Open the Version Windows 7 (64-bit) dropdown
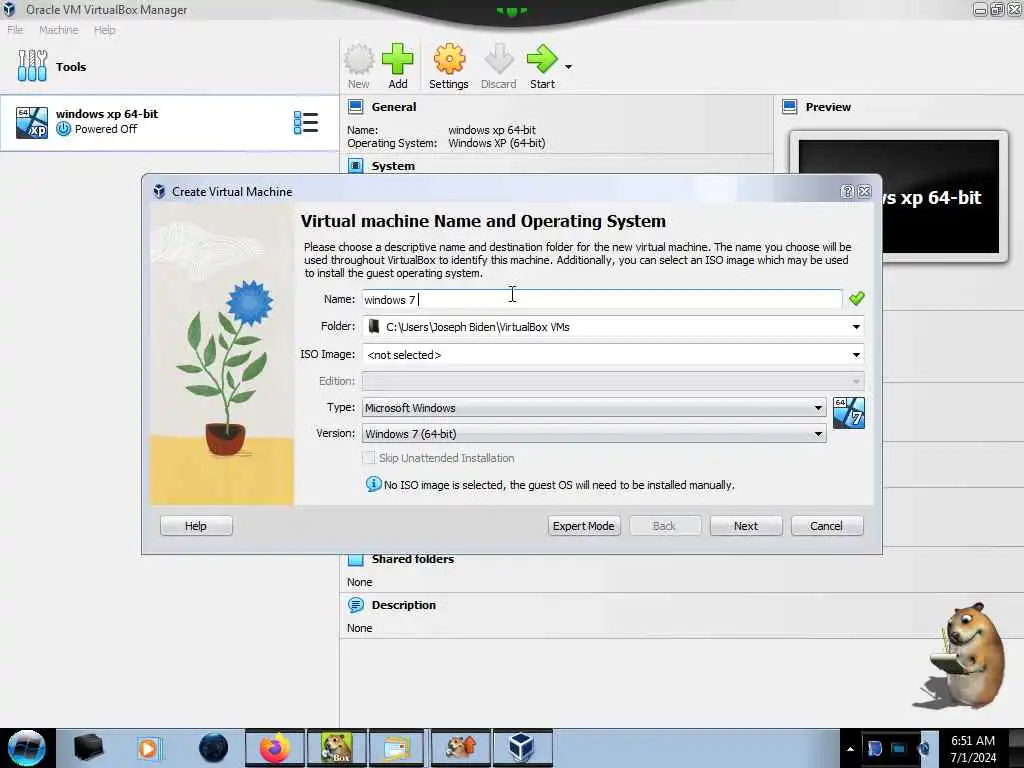Screen dimensions: 1024x768 coord(594,434)
